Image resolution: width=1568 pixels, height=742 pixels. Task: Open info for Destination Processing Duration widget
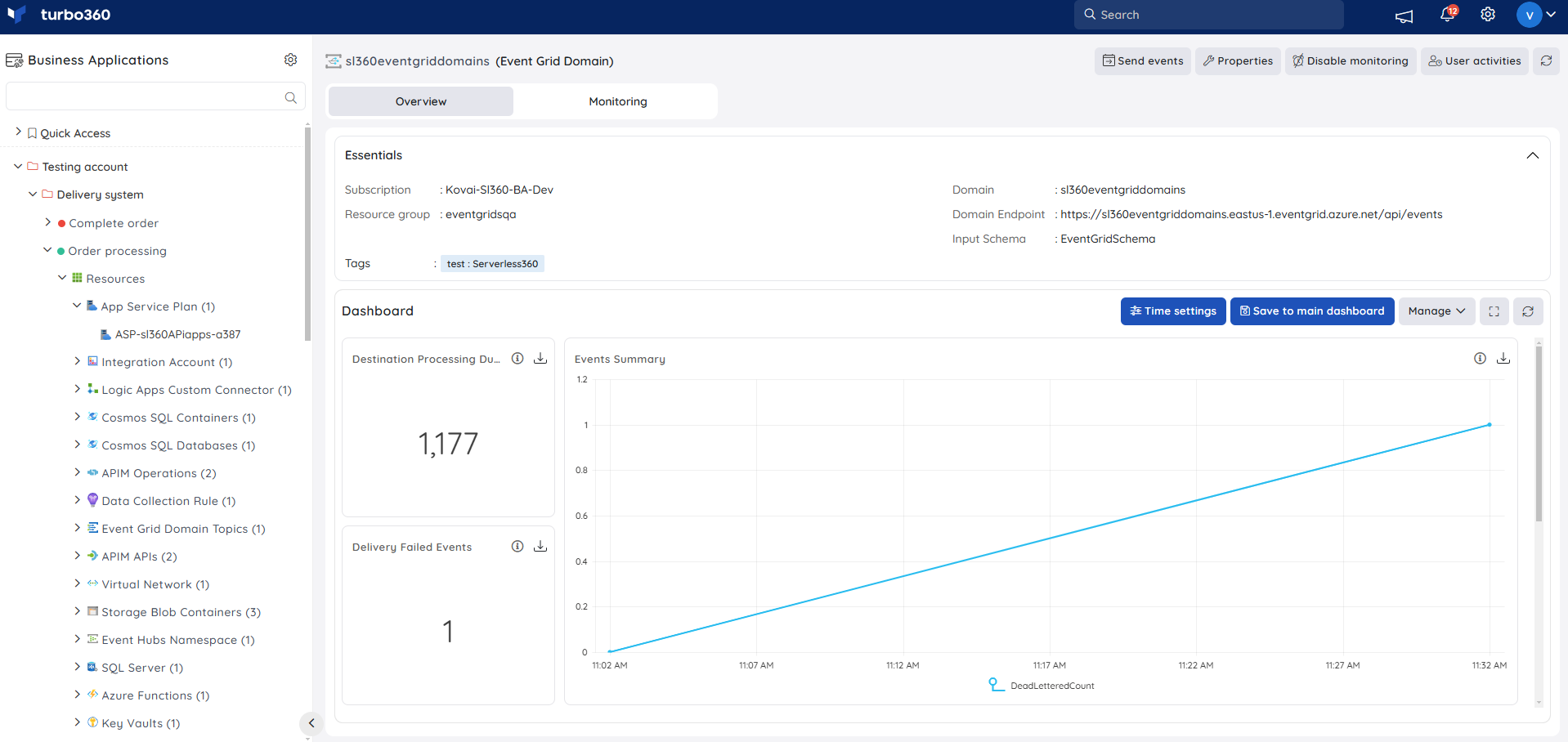pos(517,359)
